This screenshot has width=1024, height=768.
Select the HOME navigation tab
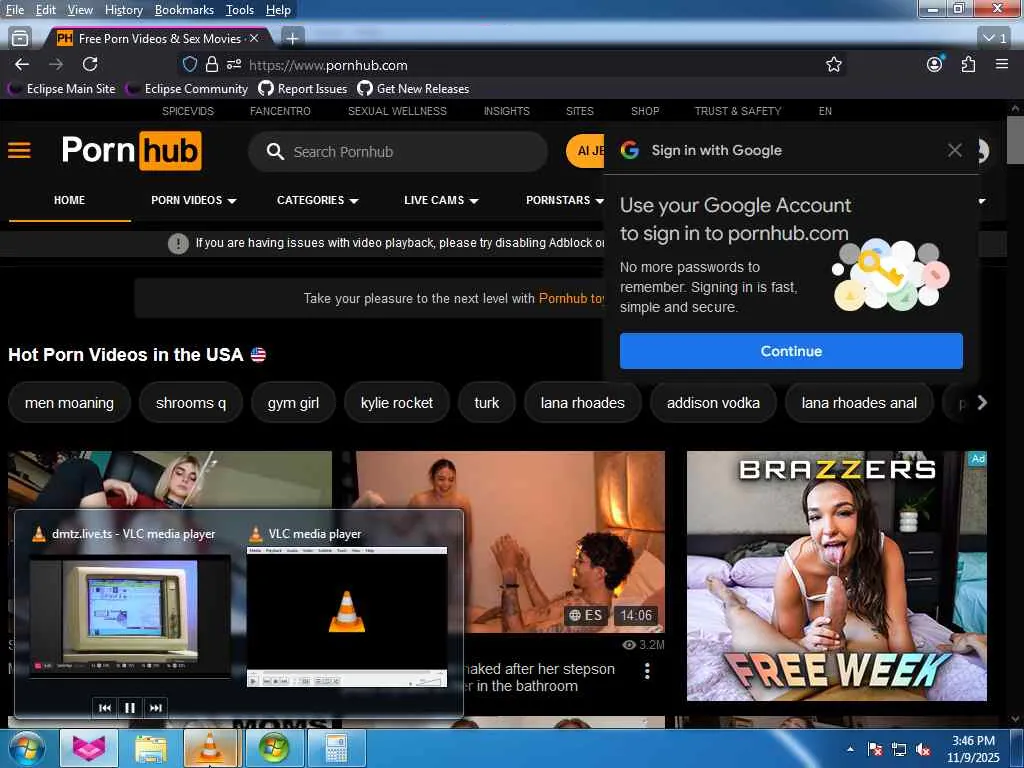click(69, 200)
